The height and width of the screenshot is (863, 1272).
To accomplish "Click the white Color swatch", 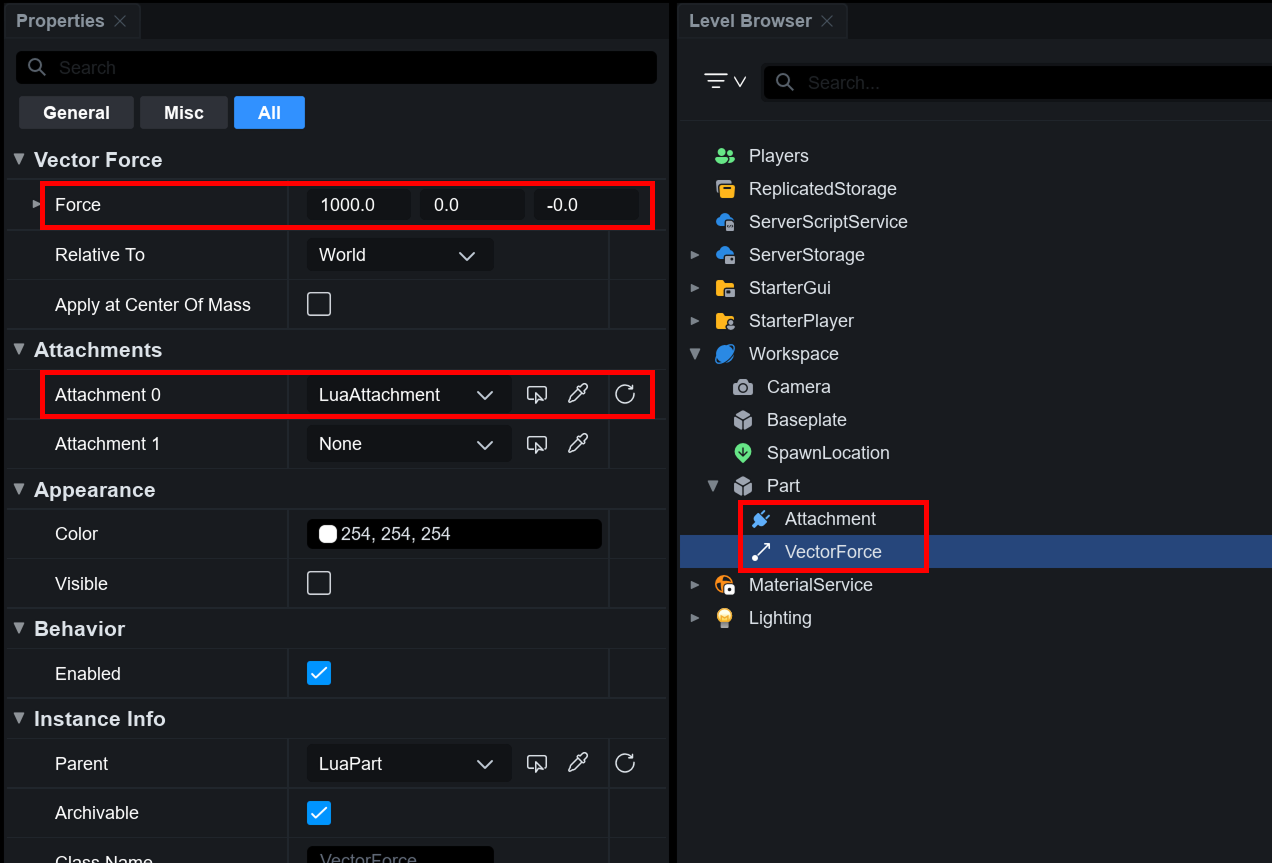I will tap(328, 534).
